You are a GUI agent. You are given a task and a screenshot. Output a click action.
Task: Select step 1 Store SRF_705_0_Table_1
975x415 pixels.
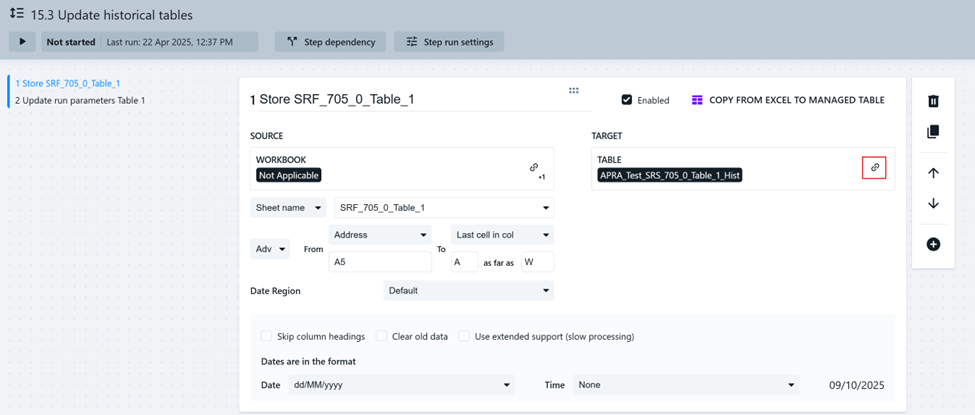tap(68, 84)
